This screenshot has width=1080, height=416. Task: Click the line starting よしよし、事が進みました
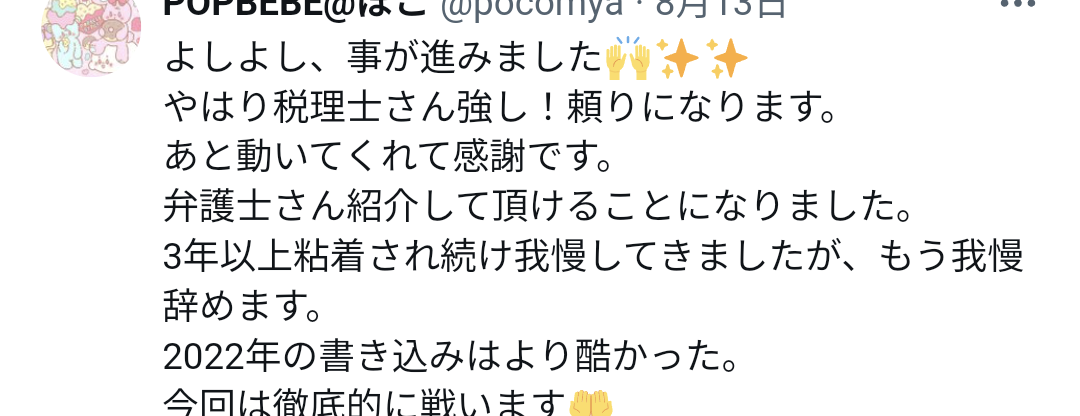[456, 59]
